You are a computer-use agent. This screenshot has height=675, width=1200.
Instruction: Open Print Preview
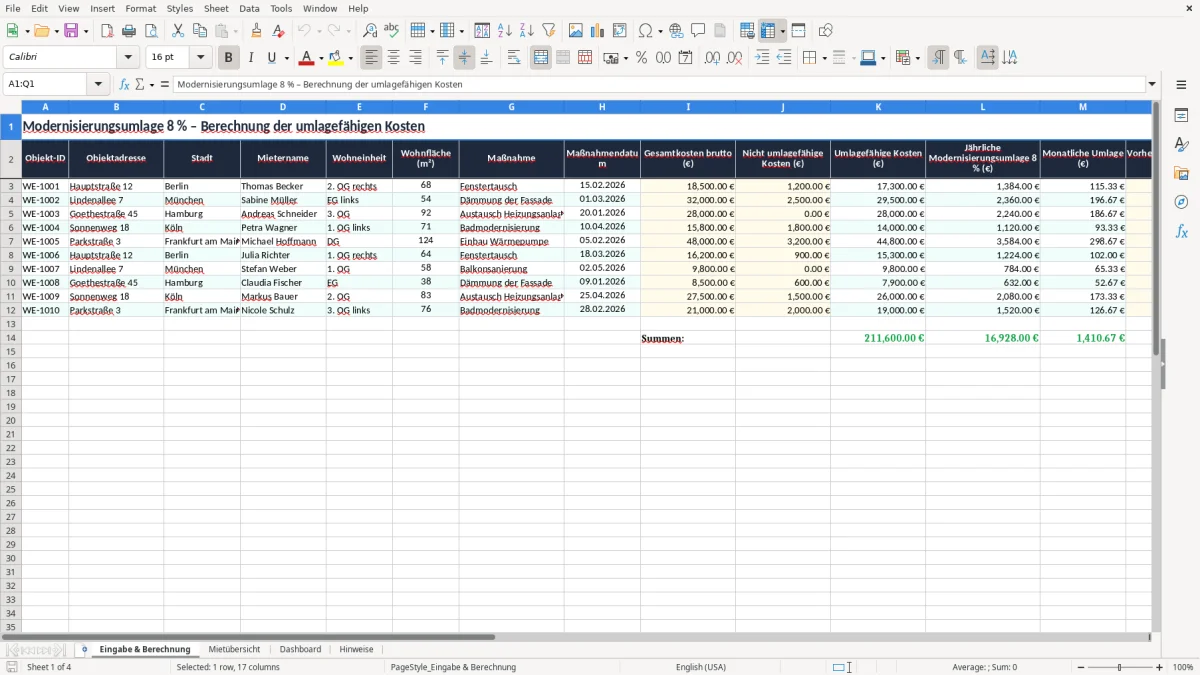tap(151, 31)
